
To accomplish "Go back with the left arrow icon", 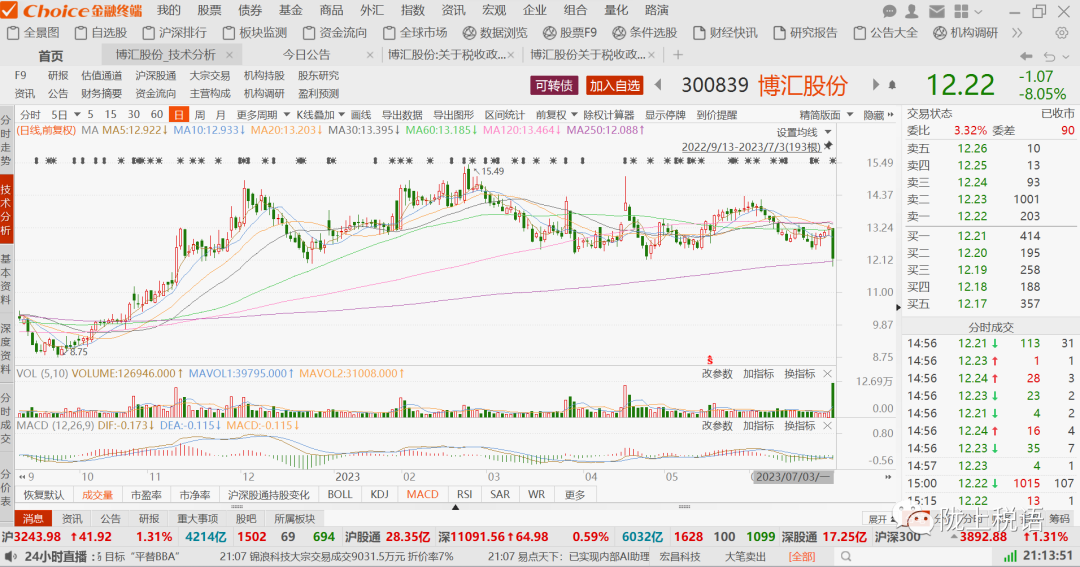I will pos(1026,56).
